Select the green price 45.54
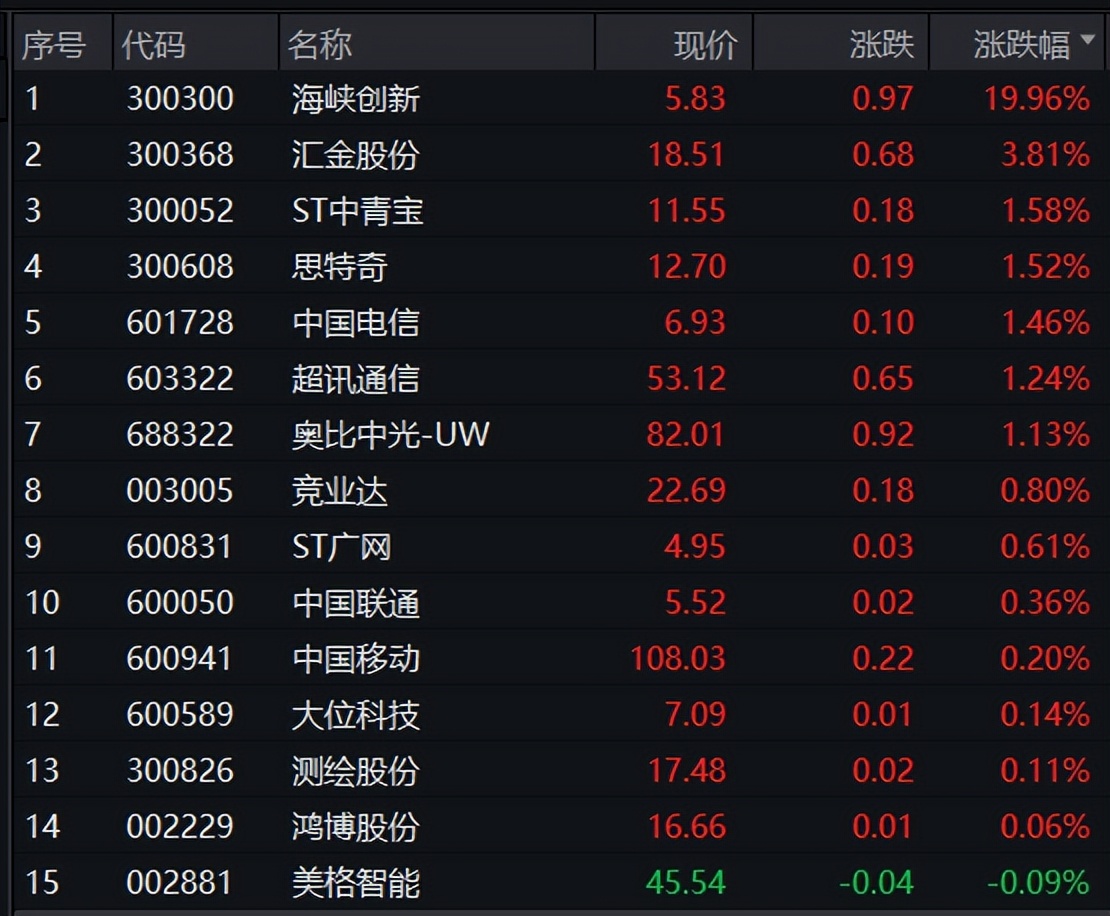 686,883
